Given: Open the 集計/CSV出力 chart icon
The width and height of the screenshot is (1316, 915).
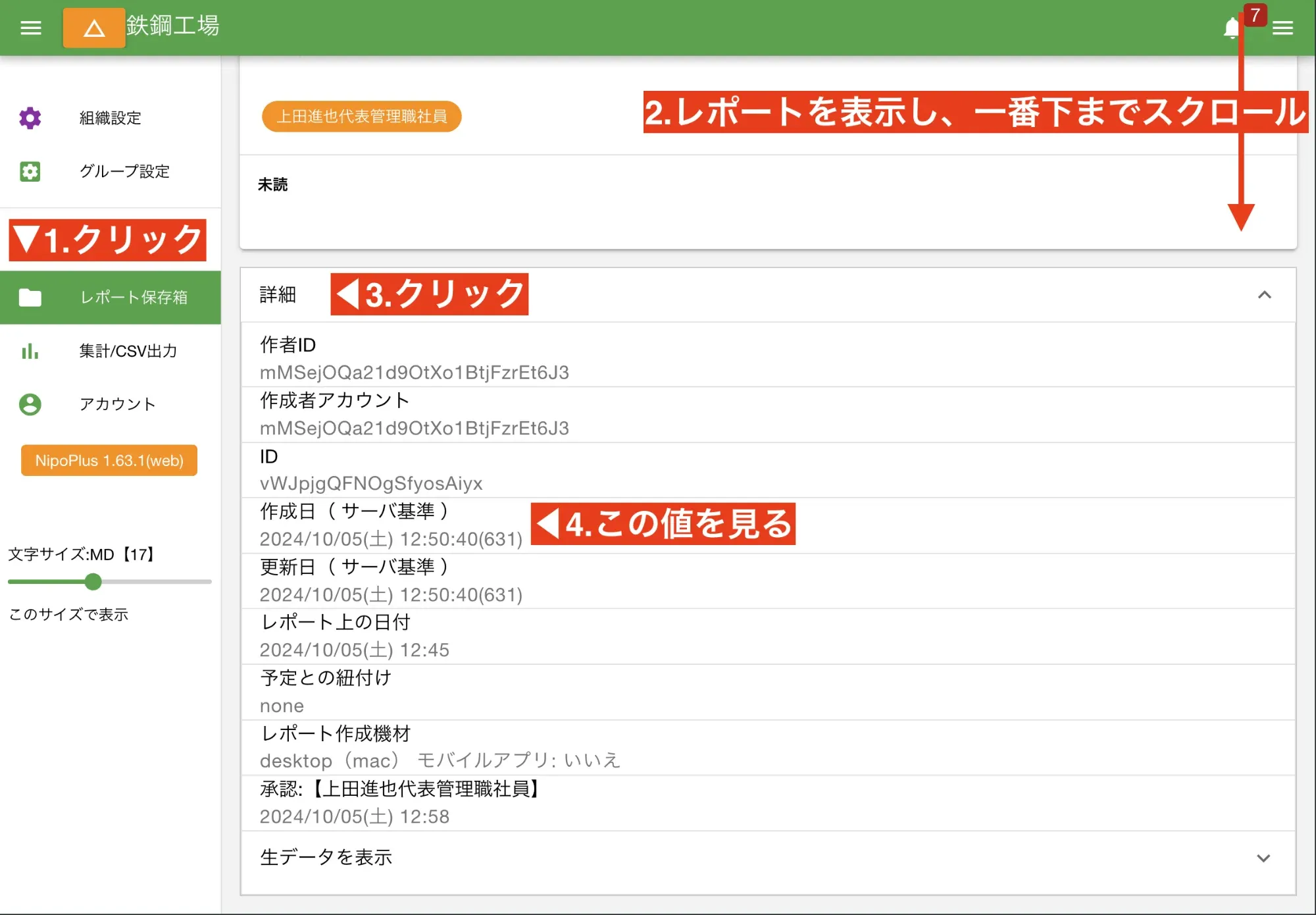Looking at the screenshot, I should click(x=30, y=352).
